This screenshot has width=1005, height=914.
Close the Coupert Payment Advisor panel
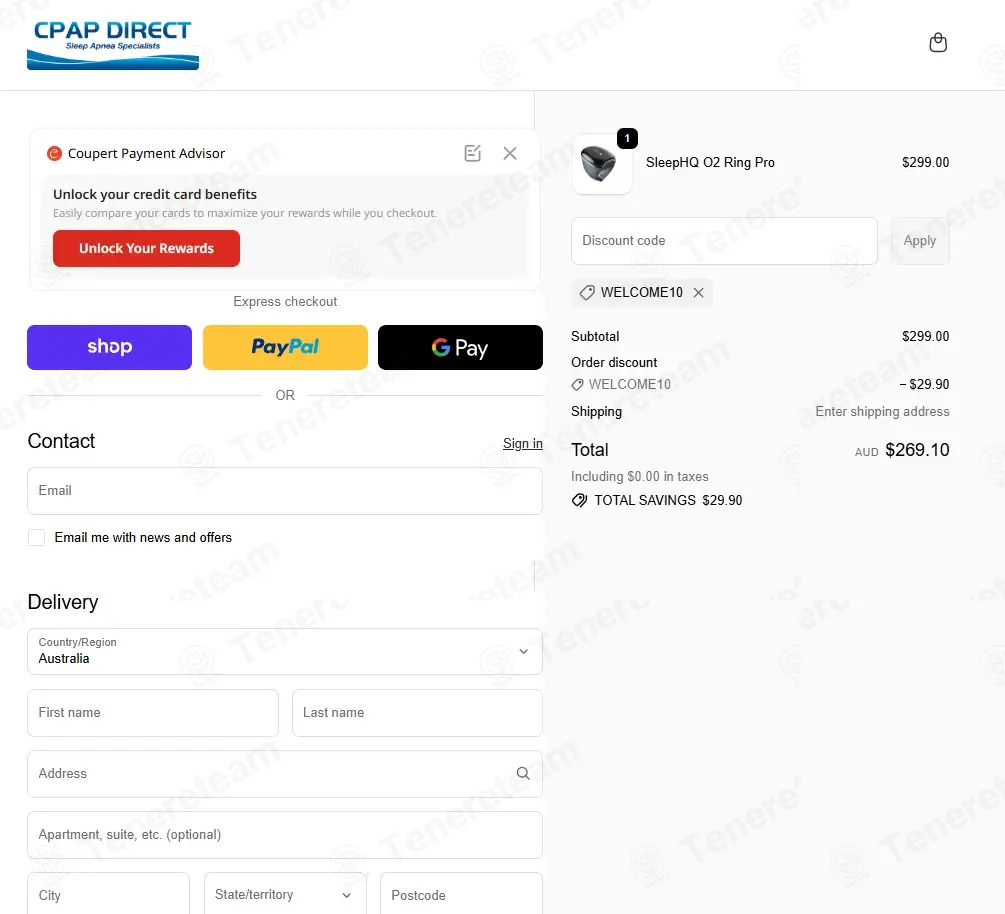coord(510,153)
